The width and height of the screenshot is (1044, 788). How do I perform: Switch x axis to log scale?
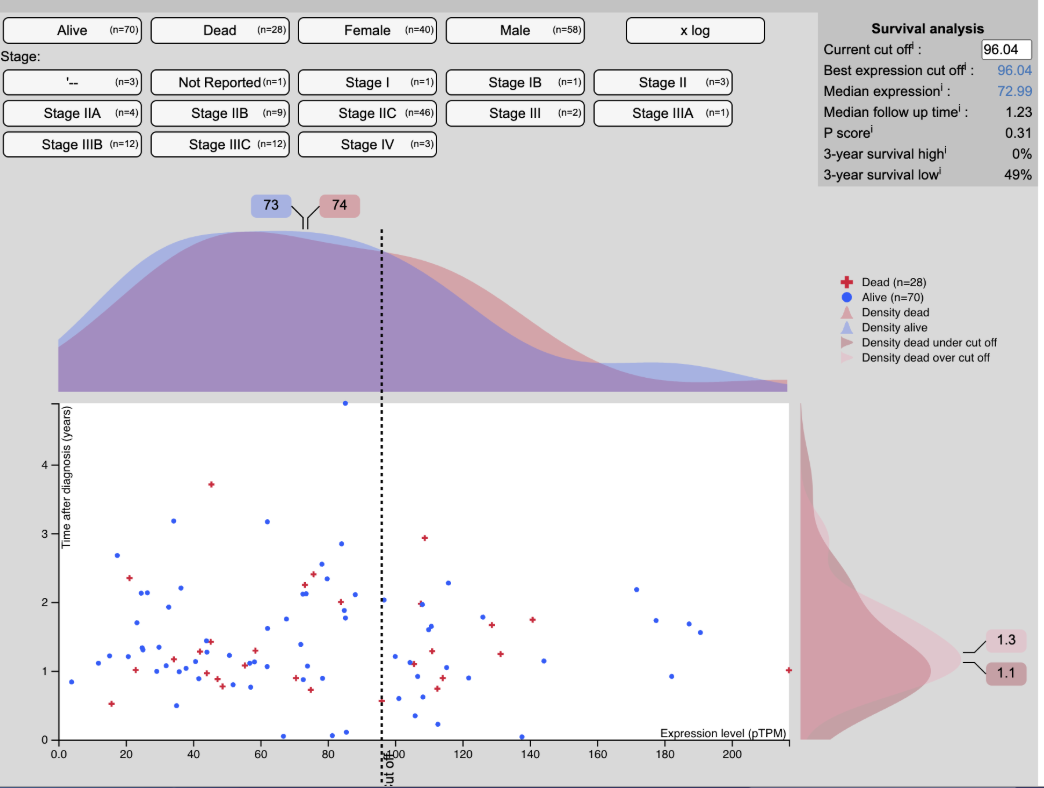(695, 31)
